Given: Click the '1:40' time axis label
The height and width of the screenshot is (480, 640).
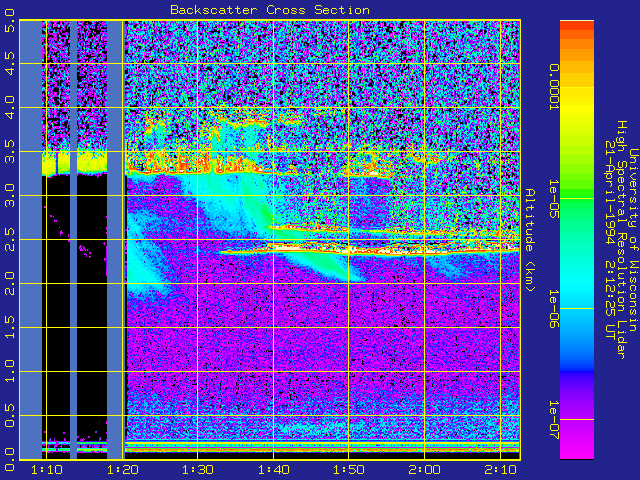Looking at the screenshot, I should 273,470.
